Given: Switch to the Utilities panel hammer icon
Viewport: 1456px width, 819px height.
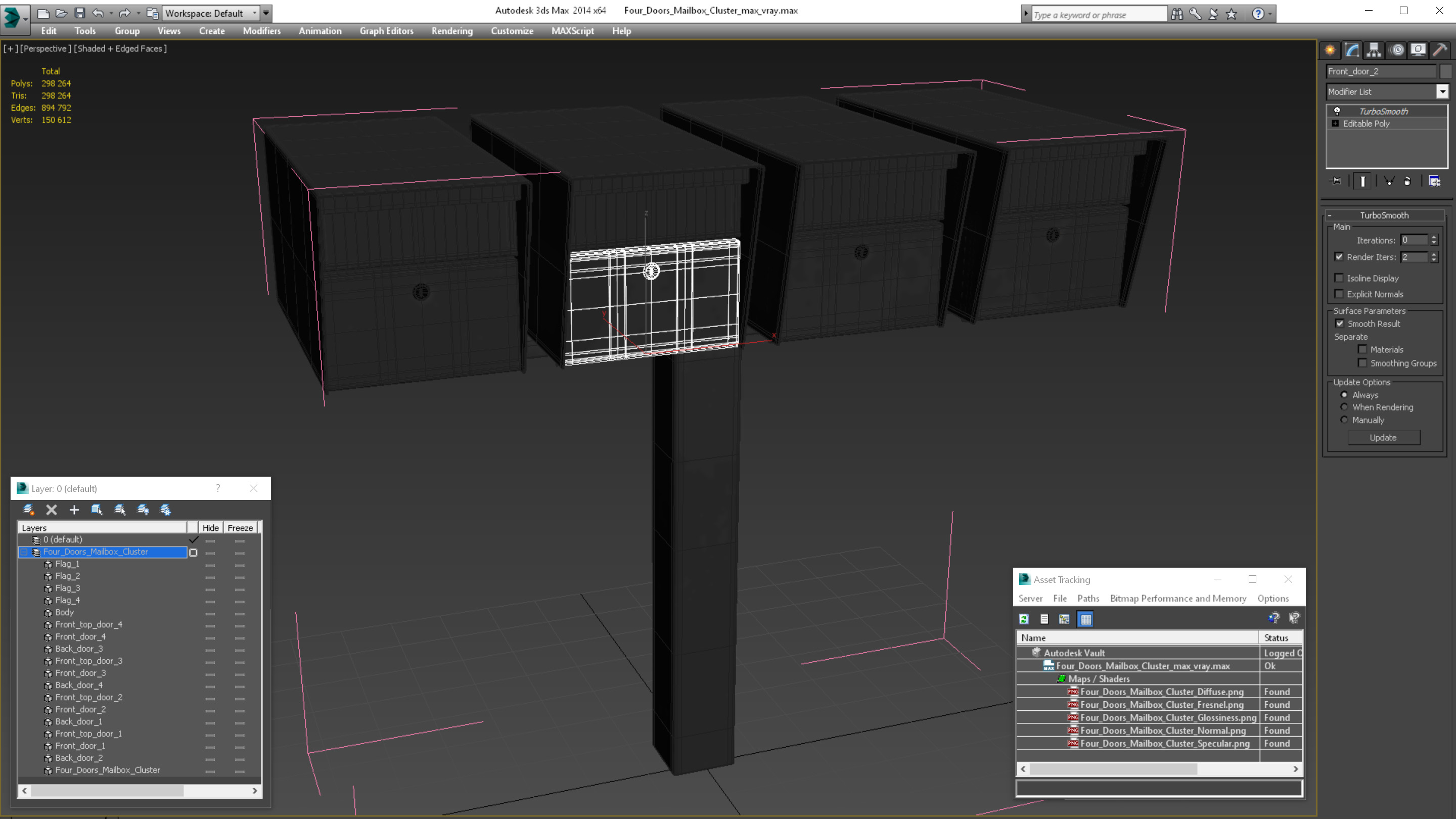Looking at the screenshot, I should point(1440,51).
